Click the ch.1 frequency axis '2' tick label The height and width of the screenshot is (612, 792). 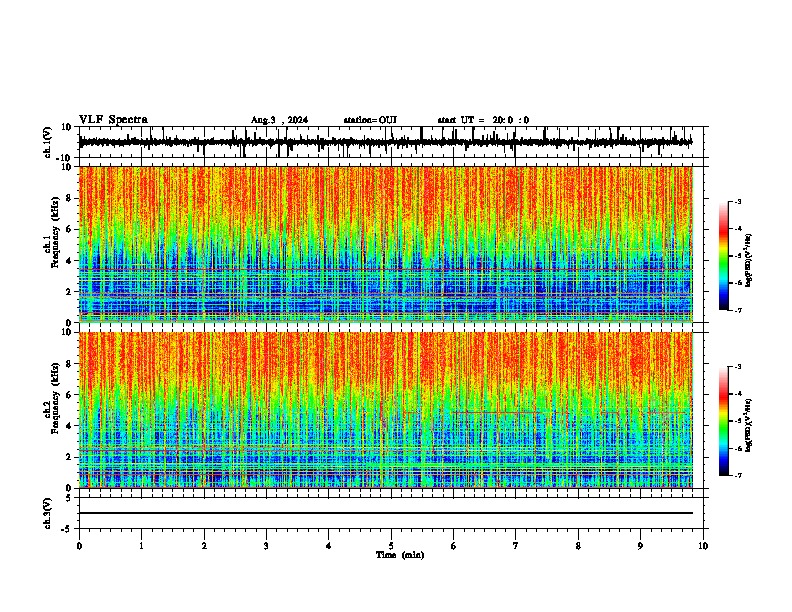69,292
